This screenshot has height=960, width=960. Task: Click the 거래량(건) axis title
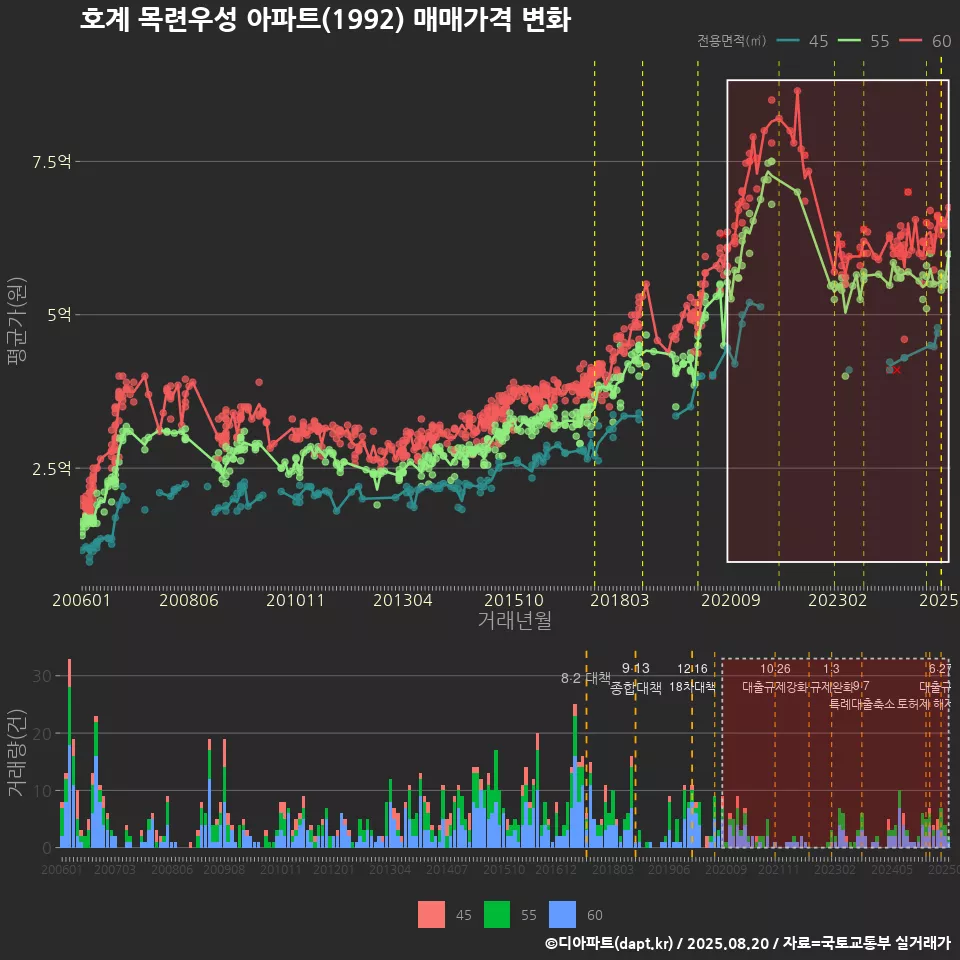pos(17,753)
